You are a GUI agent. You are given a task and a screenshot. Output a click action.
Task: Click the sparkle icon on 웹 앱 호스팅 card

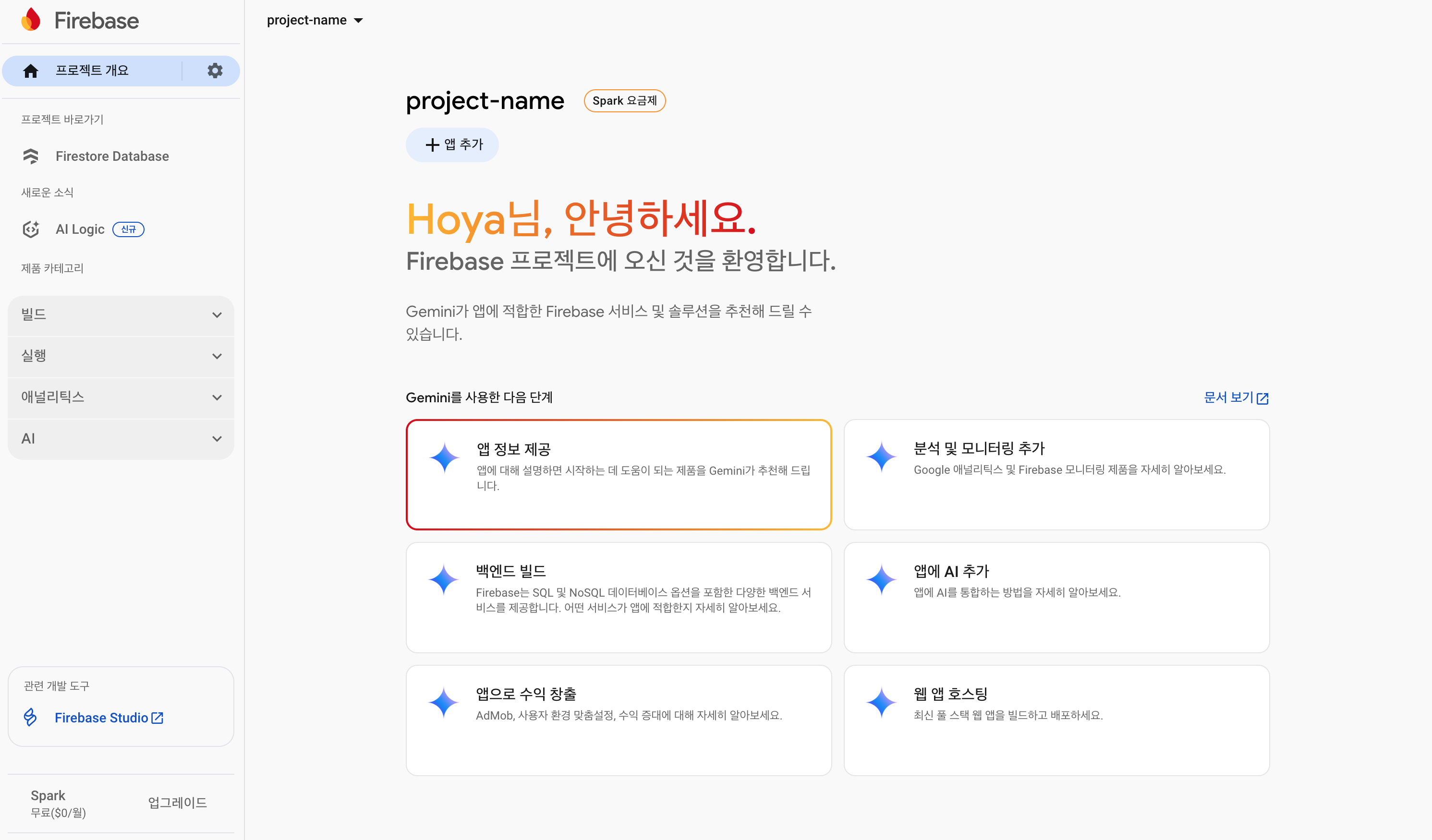coord(881,703)
